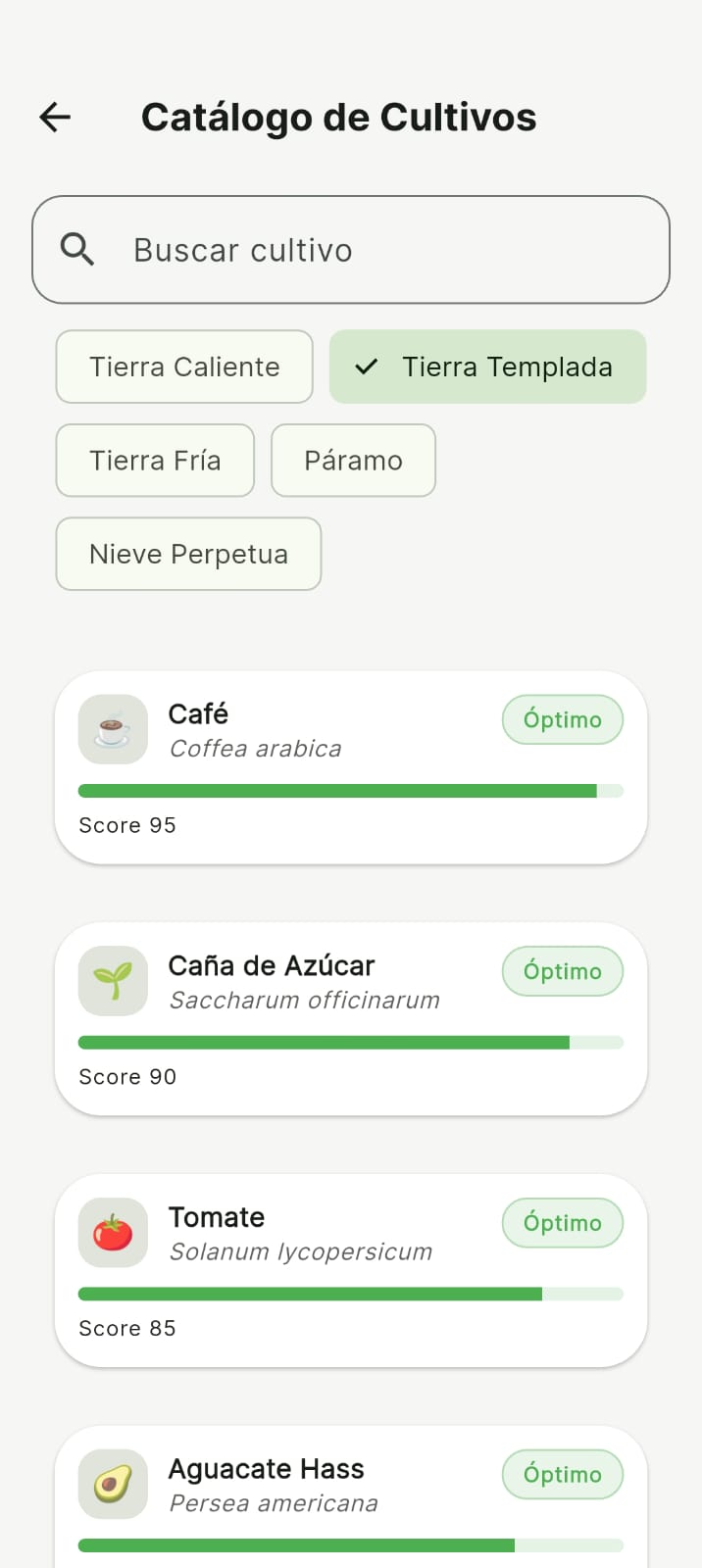
Task: Open the Caña de Azúcar title
Action: pos(272,966)
